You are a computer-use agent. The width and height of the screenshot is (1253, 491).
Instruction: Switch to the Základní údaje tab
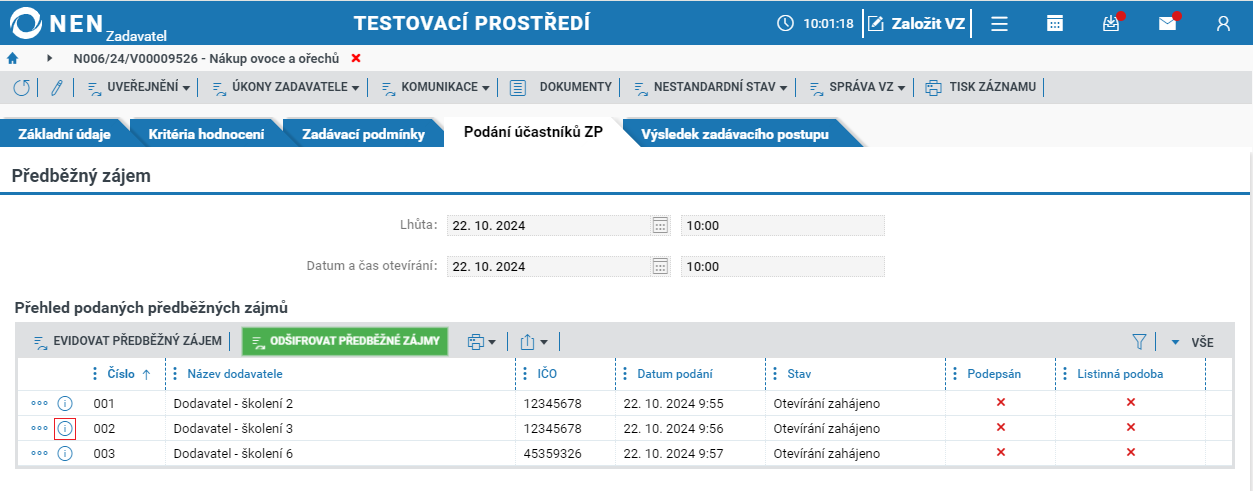(65, 134)
